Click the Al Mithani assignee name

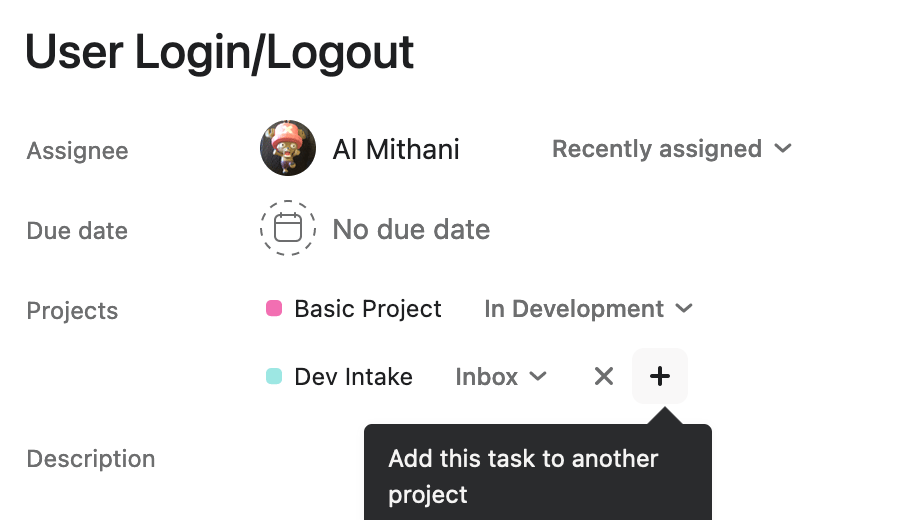click(x=396, y=149)
